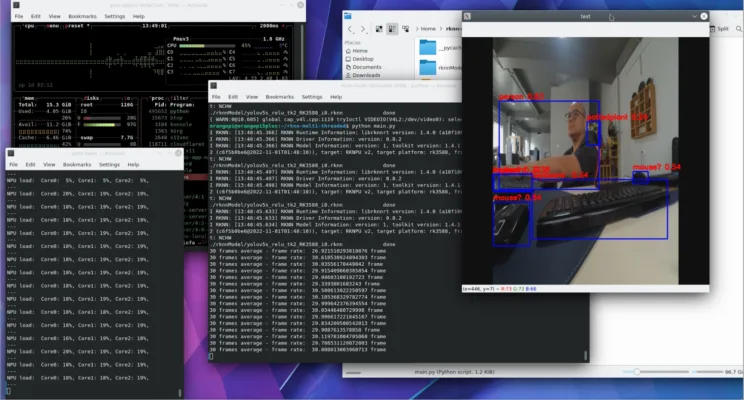The image size is (744, 400).
Task: Open Settings menu in the NPU load Konsole
Action: click(x=109, y=165)
